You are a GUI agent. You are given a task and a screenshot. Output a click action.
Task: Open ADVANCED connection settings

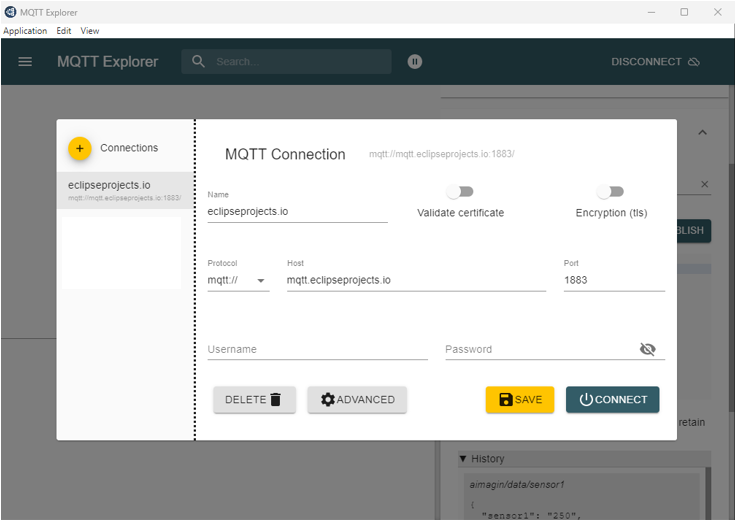[357, 400]
